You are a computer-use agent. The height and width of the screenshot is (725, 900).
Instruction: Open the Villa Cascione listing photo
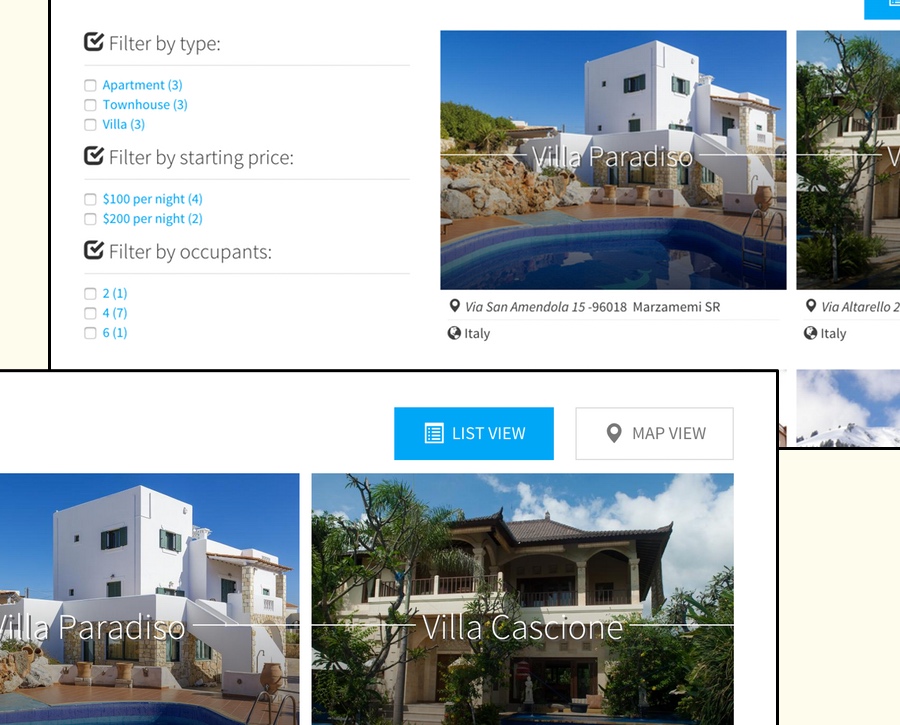click(x=522, y=599)
